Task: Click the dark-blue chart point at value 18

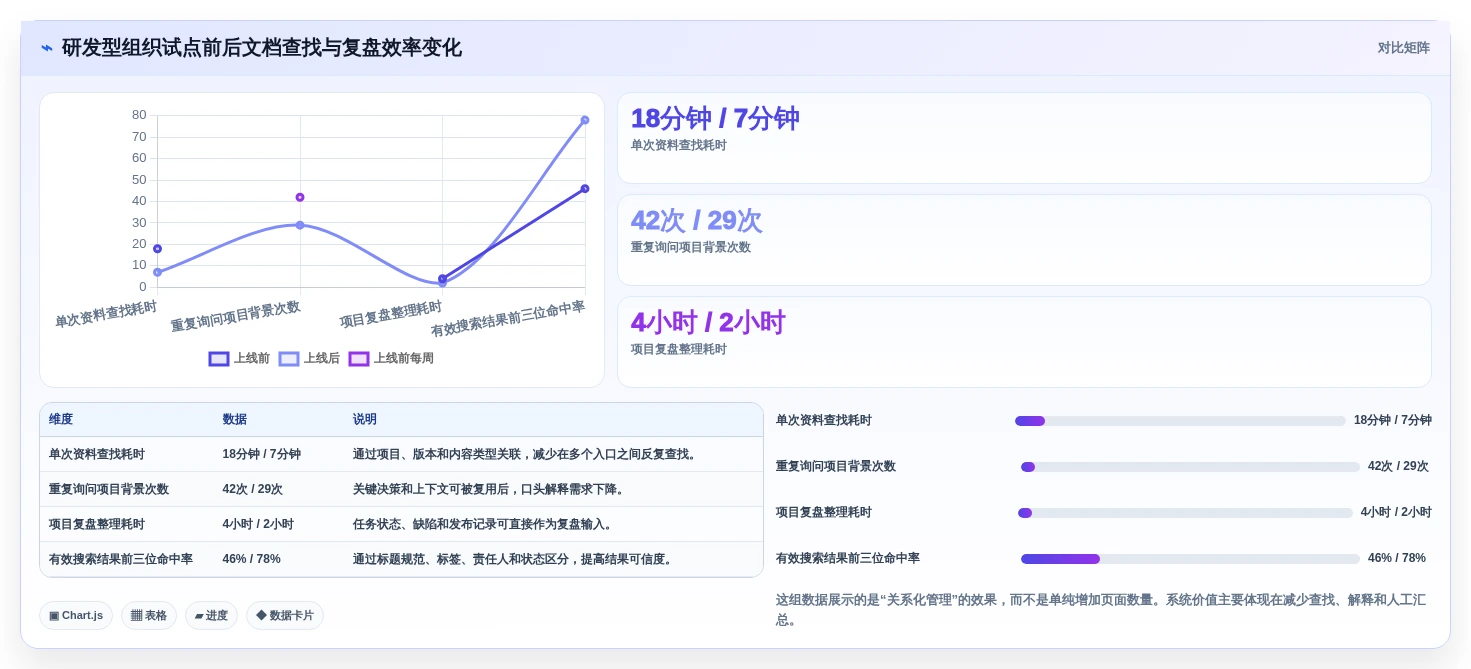Action: [157, 248]
